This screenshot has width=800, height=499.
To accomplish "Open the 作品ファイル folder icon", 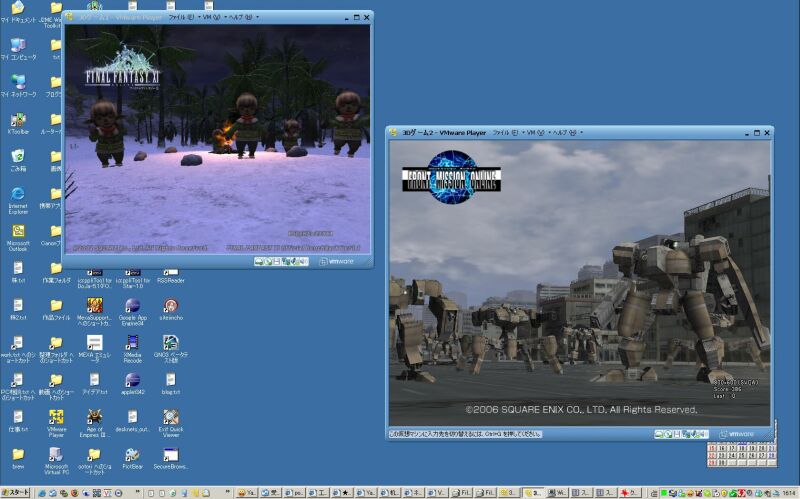I will click(x=56, y=309).
